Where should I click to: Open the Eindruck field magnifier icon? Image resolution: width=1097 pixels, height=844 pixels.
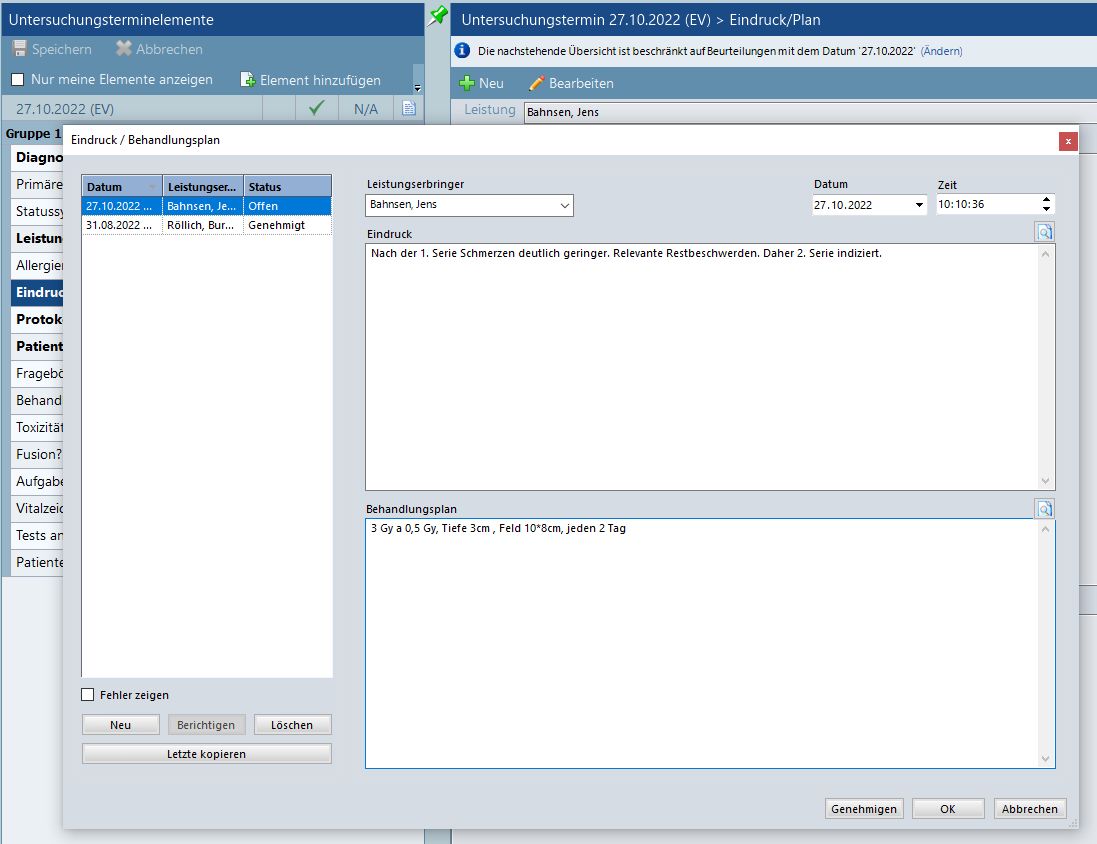[x=1044, y=232]
